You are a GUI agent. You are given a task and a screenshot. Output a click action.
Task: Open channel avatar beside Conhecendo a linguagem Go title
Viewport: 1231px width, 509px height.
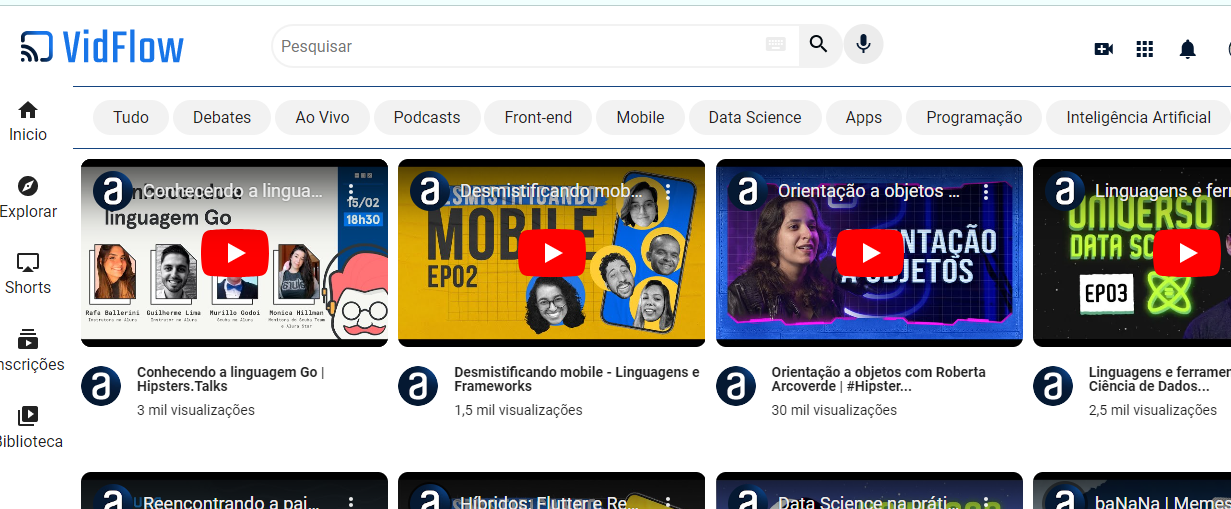(x=101, y=386)
